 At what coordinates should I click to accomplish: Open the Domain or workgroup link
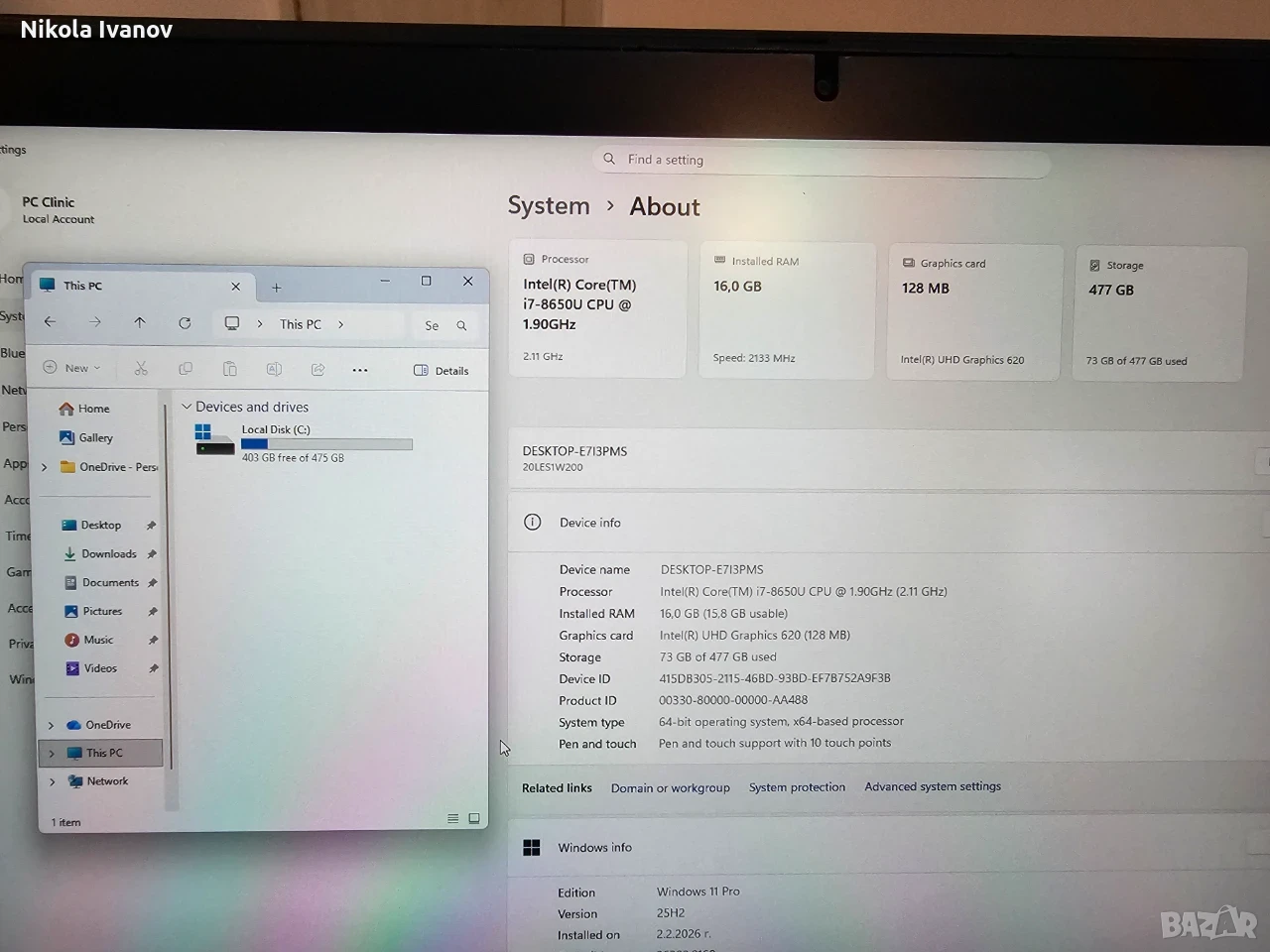(x=671, y=787)
